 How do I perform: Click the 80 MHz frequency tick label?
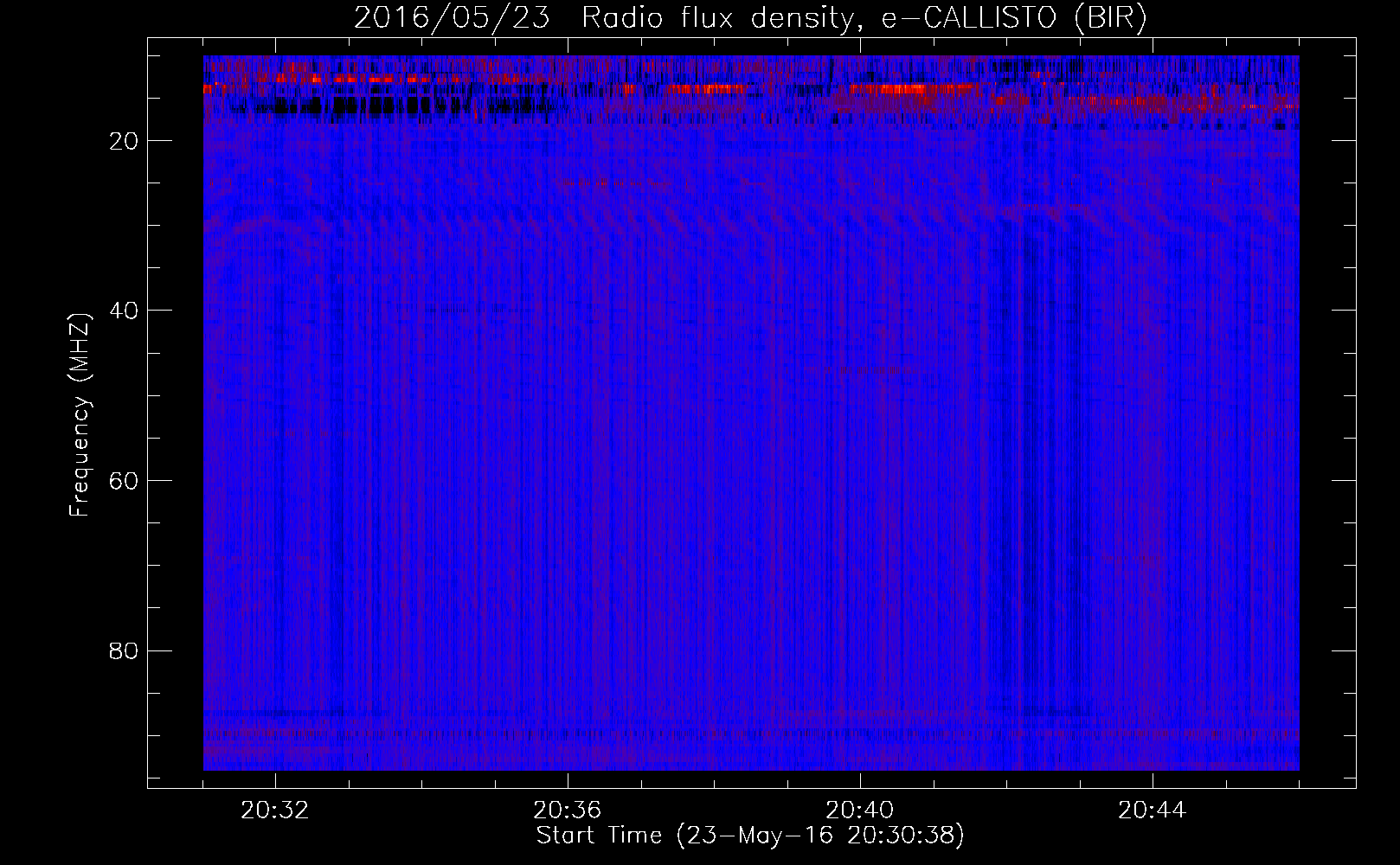[x=125, y=650]
